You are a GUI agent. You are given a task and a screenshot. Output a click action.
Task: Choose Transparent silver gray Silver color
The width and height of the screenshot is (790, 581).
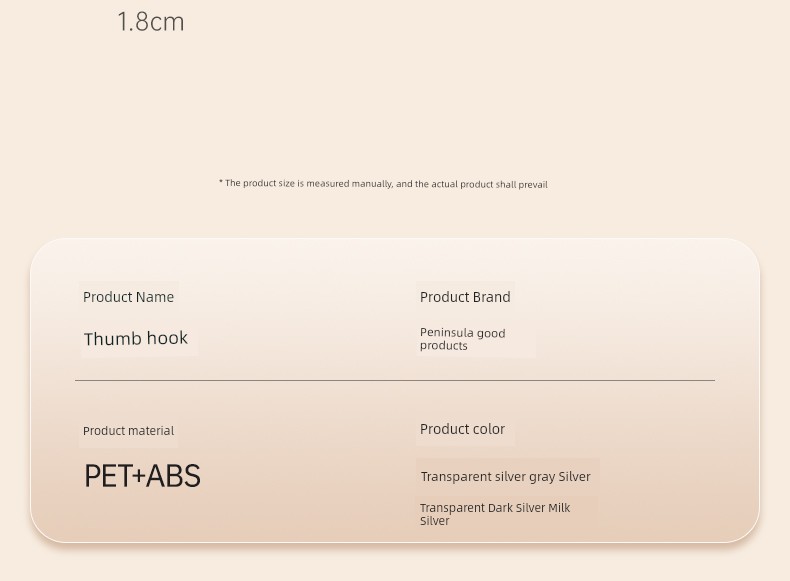[x=505, y=477]
